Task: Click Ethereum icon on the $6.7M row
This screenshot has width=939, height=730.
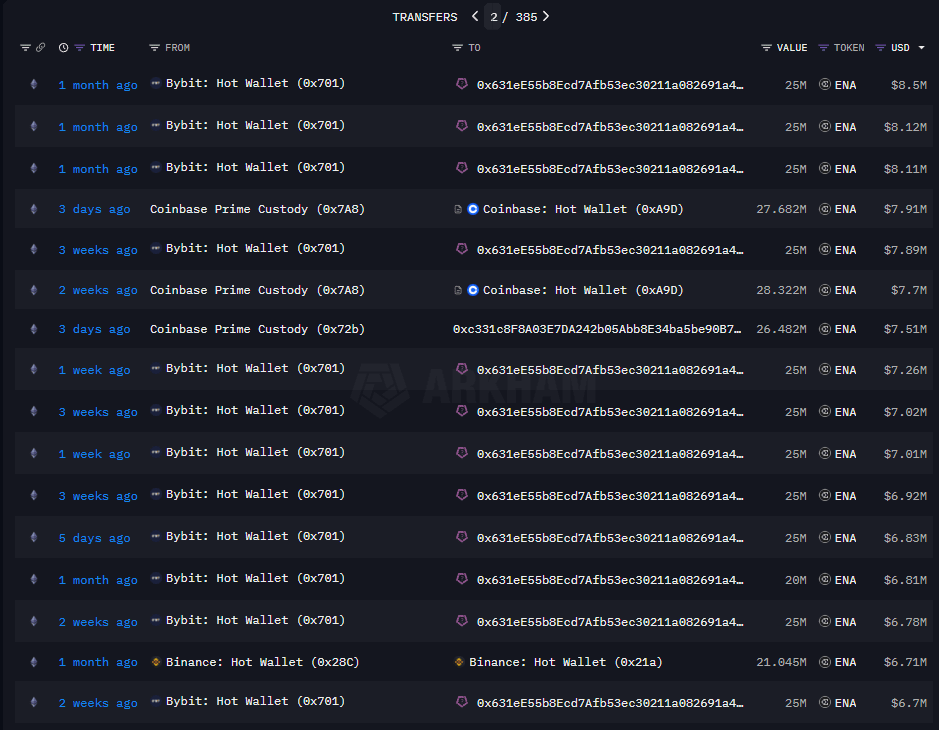Action: pos(34,702)
